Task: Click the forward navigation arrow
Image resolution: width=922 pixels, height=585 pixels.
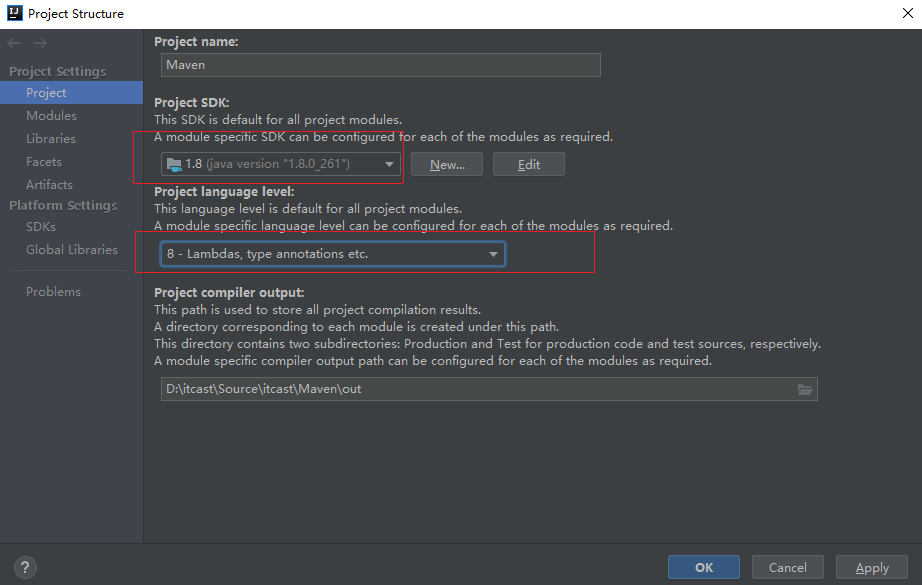Action: coord(40,43)
